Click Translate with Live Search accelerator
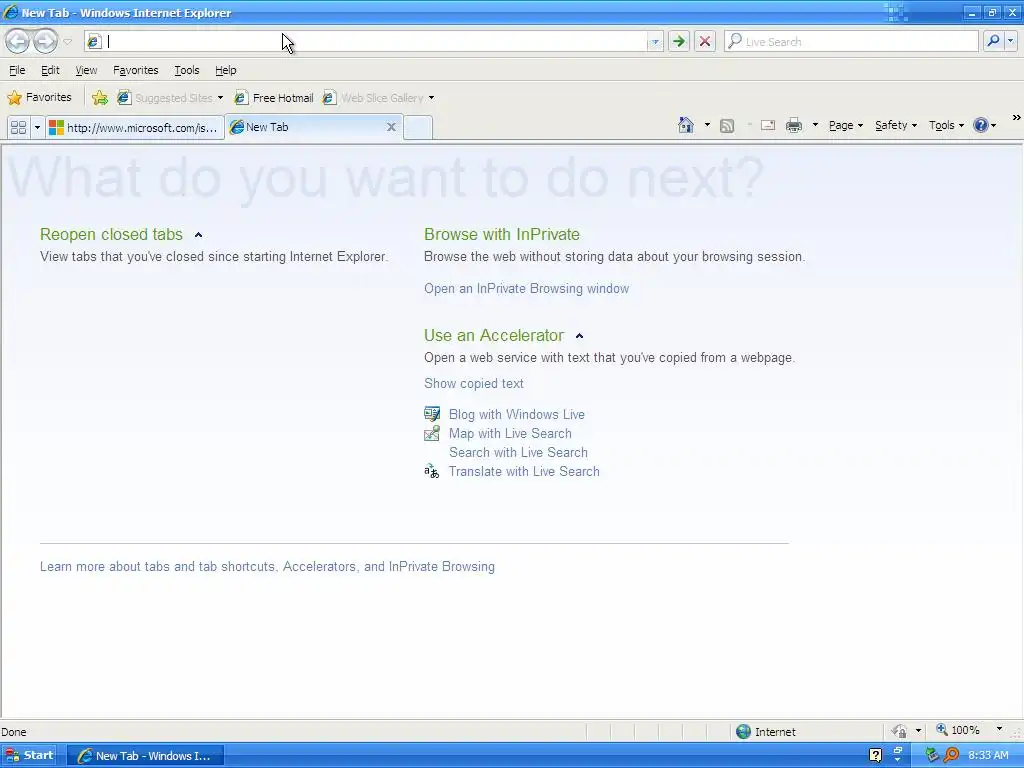The width and height of the screenshot is (1024, 768). tap(524, 472)
